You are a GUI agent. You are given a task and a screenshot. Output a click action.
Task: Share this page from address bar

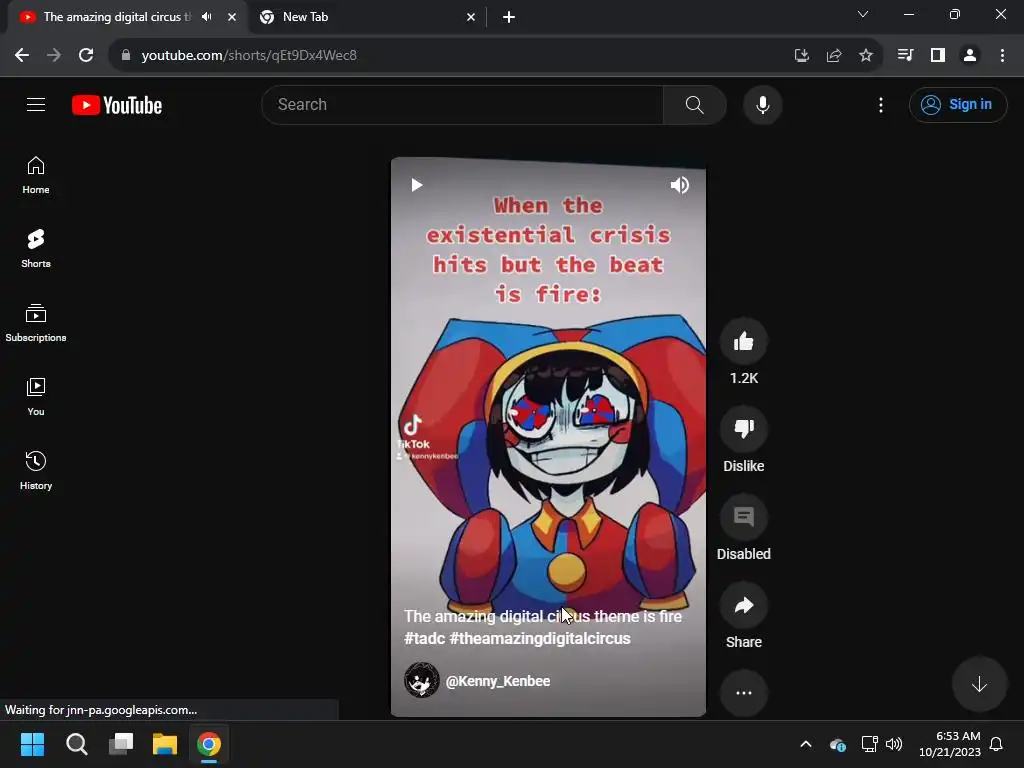pos(833,56)
